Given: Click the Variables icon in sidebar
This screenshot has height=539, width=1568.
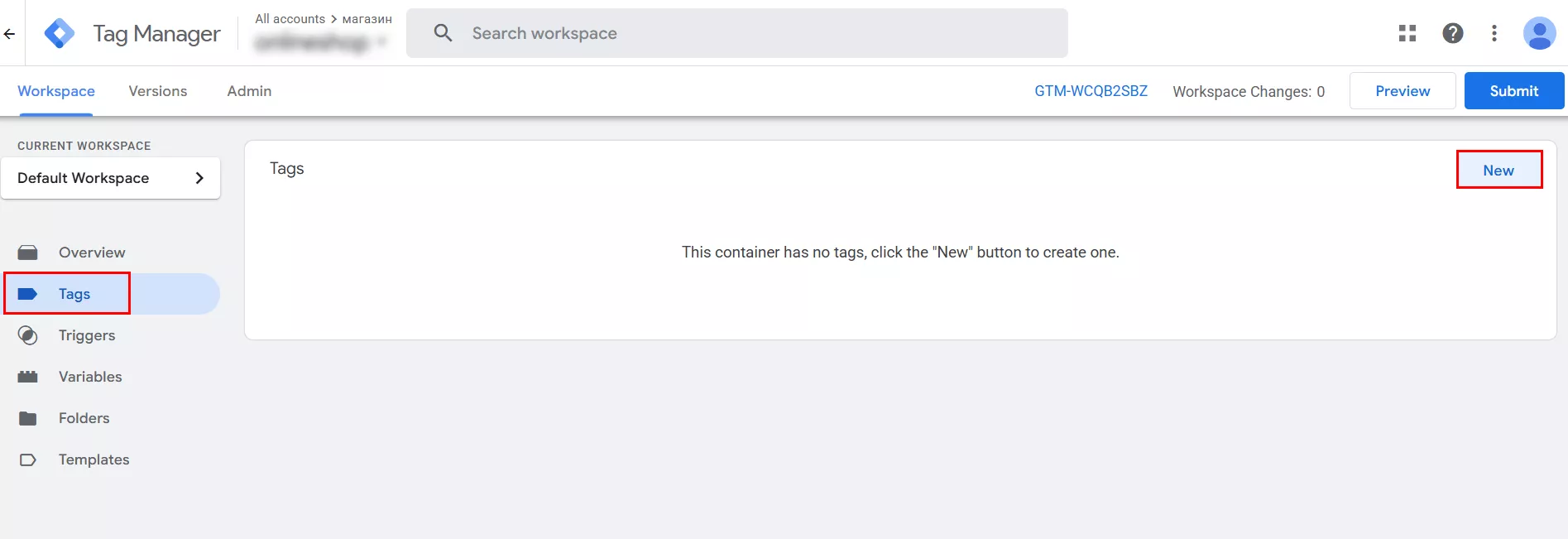Looking at the screenshot, I should (28, 377).
